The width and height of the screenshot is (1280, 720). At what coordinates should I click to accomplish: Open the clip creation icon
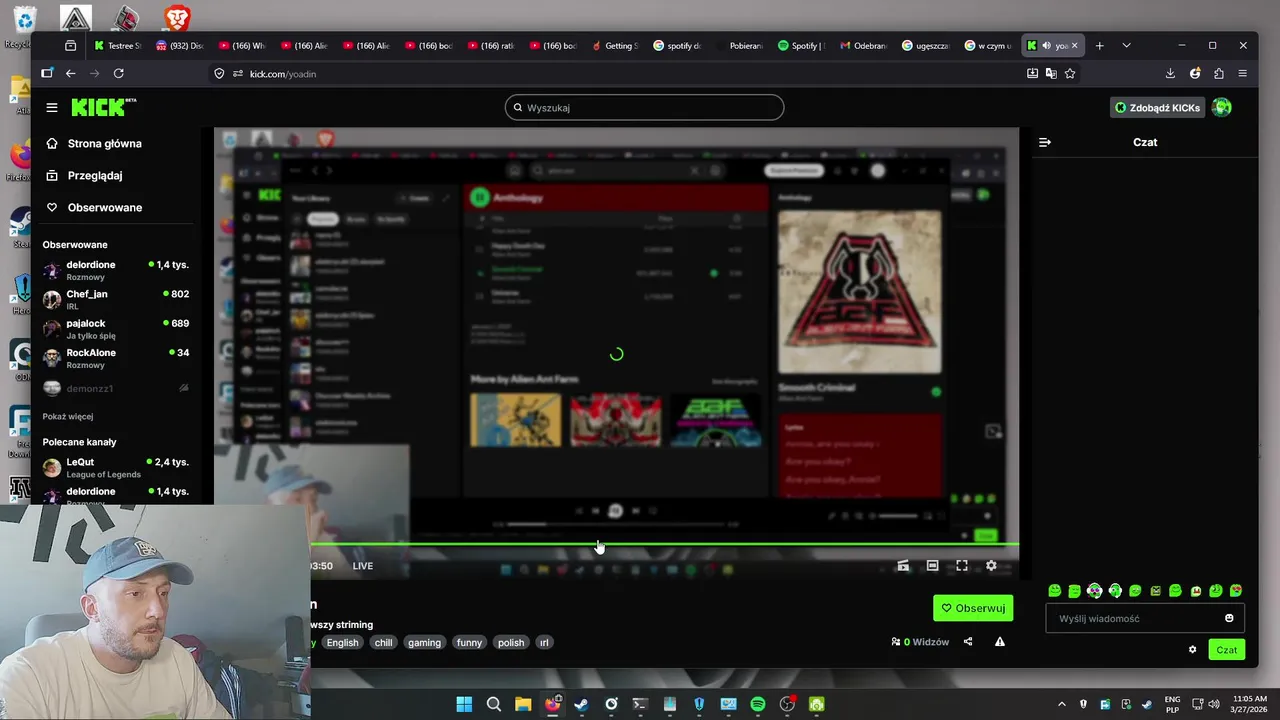pyautogui.click(x=903, y=566)
